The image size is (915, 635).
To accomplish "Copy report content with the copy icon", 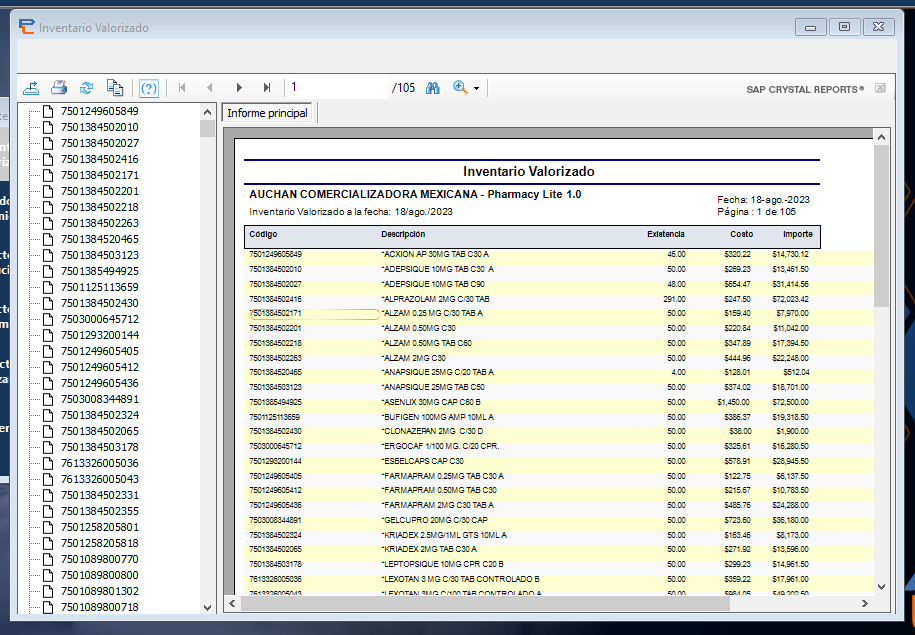I will 115,88.
